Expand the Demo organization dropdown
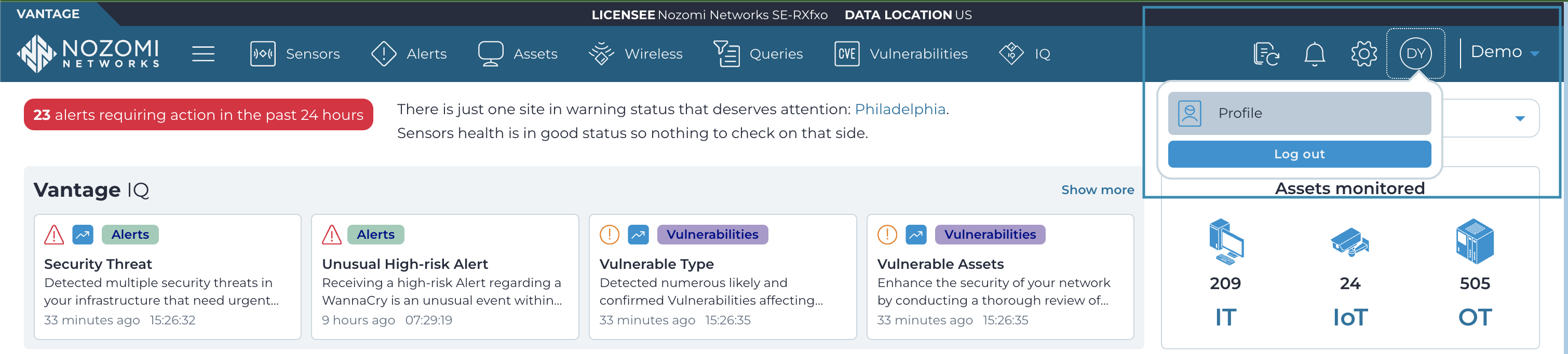This screenshot has width=1568, height=354. (1505, 53)
